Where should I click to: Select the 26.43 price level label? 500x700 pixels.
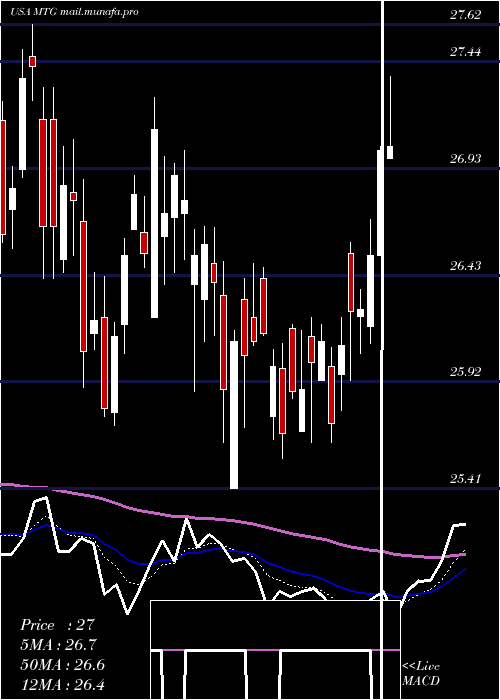click(x=465, y=266)
